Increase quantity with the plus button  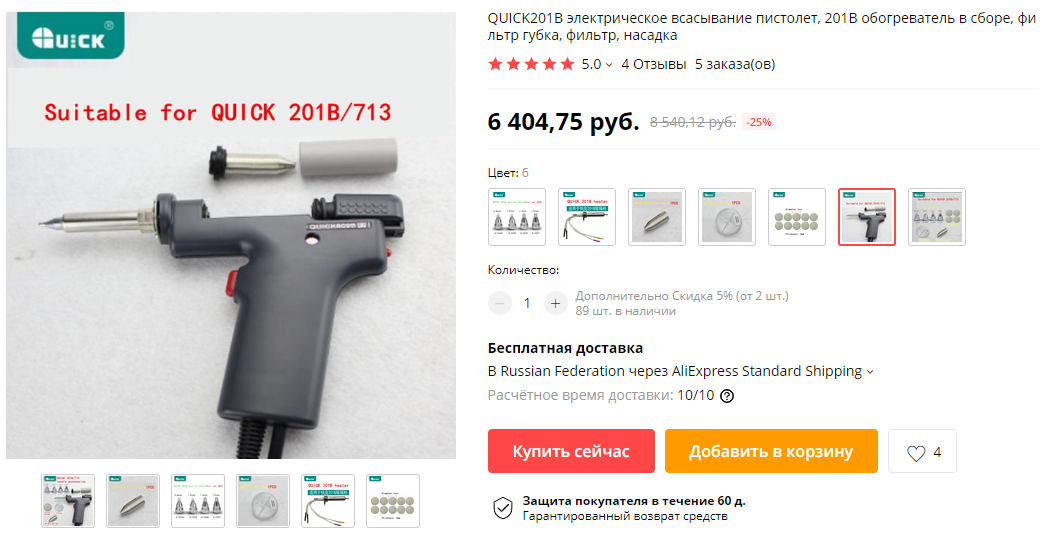tap(555, 303)
